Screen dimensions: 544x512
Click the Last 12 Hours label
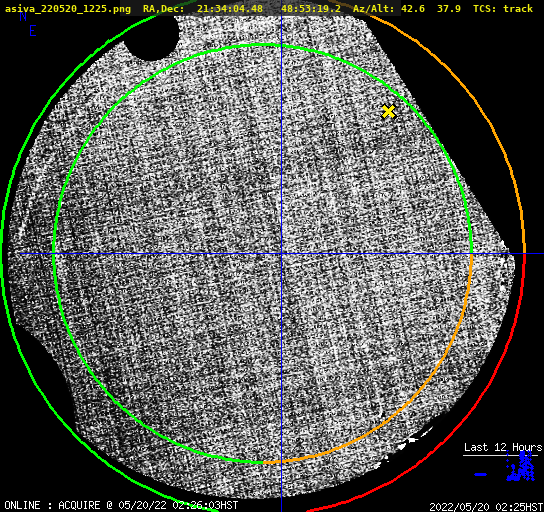[503, 447]
